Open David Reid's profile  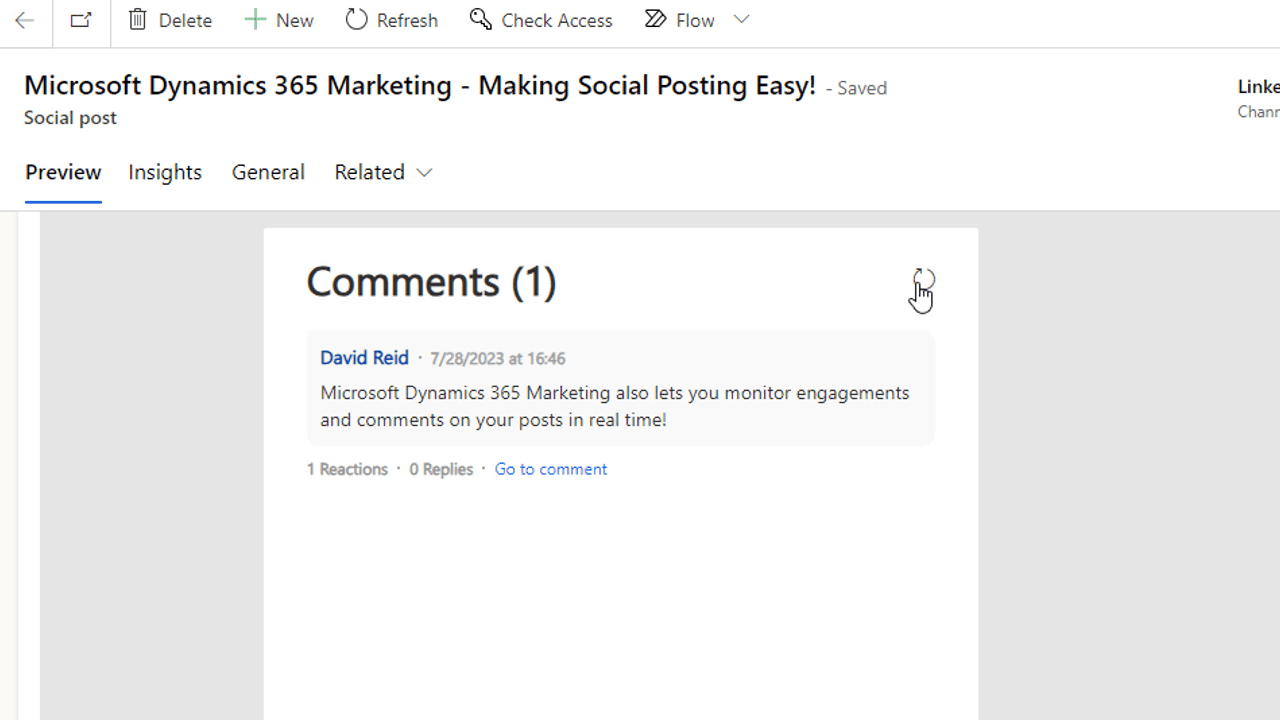click(x=364, y=357)
